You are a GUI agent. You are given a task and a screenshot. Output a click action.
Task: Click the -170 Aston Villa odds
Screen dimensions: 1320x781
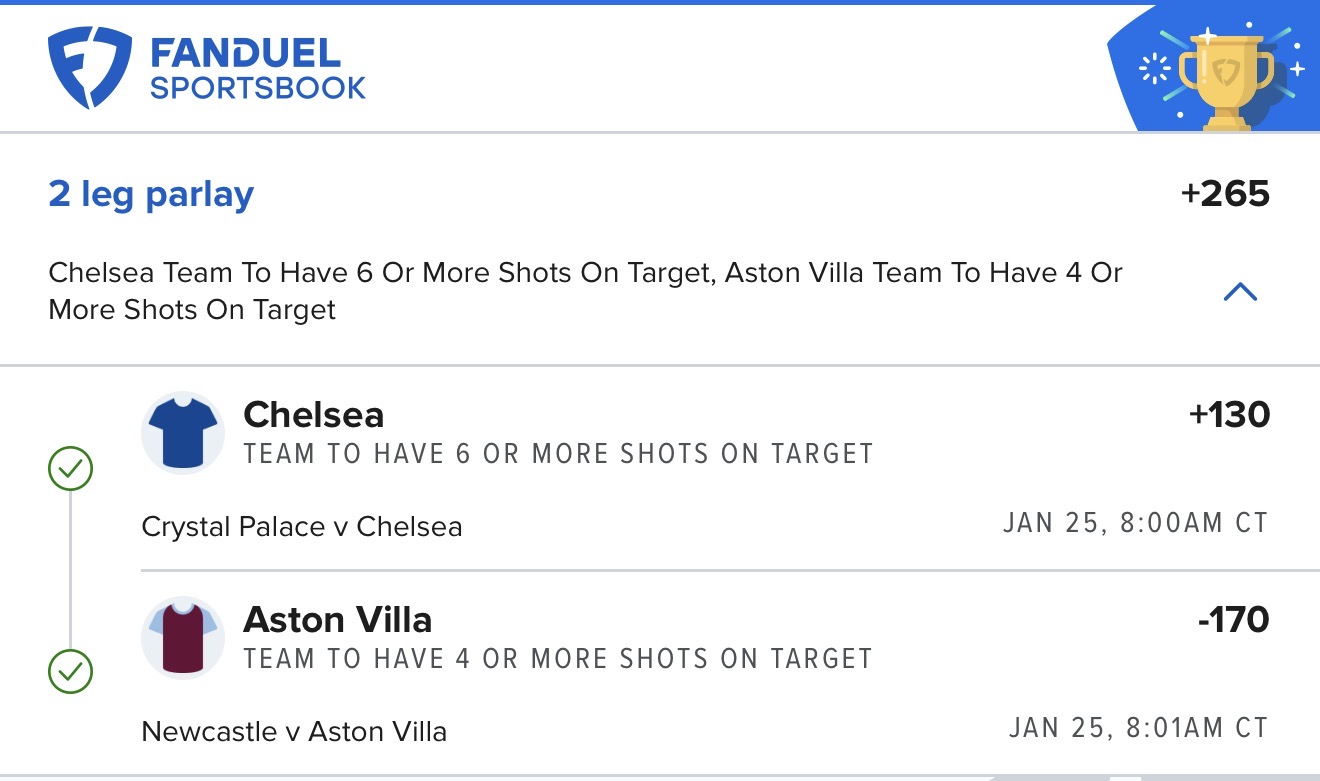pyautogui.click(x=1233, y=620)
